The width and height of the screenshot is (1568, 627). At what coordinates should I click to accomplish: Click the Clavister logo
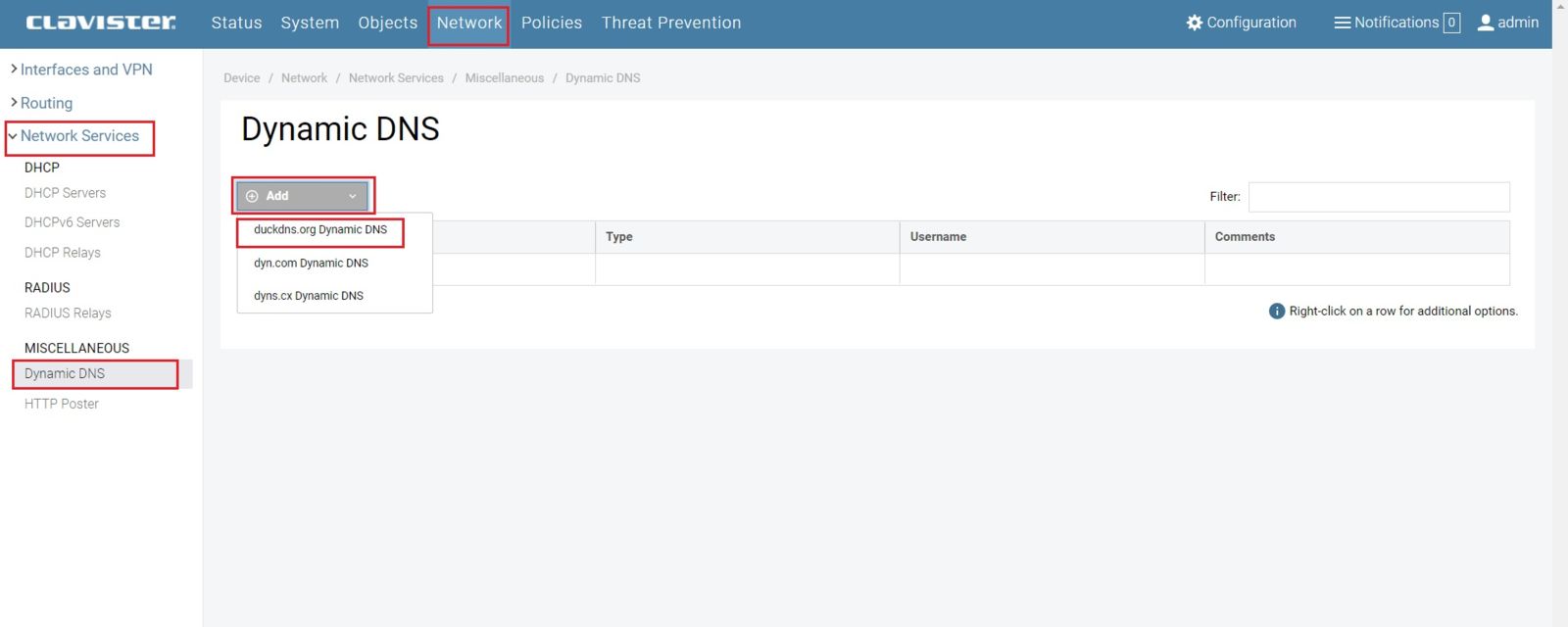click(x=101, y=23)
